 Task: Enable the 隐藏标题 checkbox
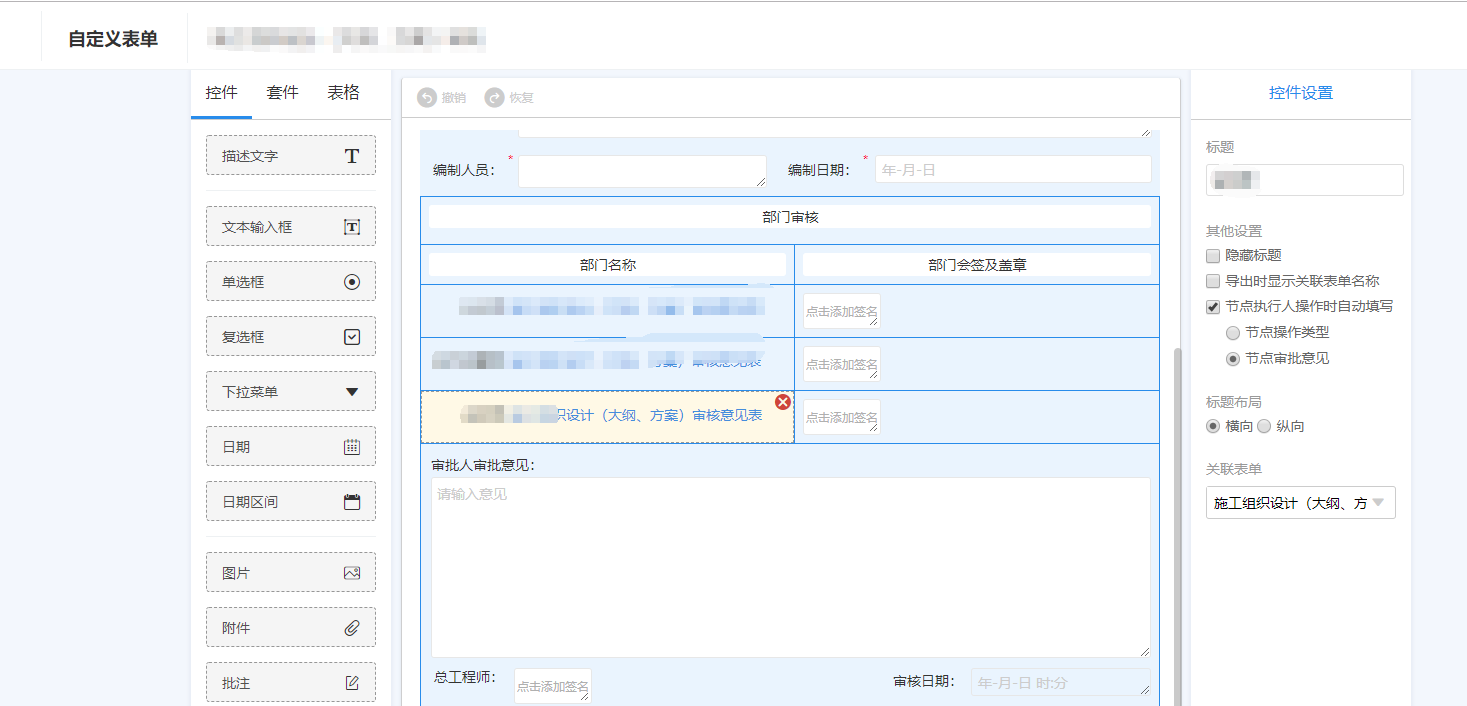tap(1211, 255)
